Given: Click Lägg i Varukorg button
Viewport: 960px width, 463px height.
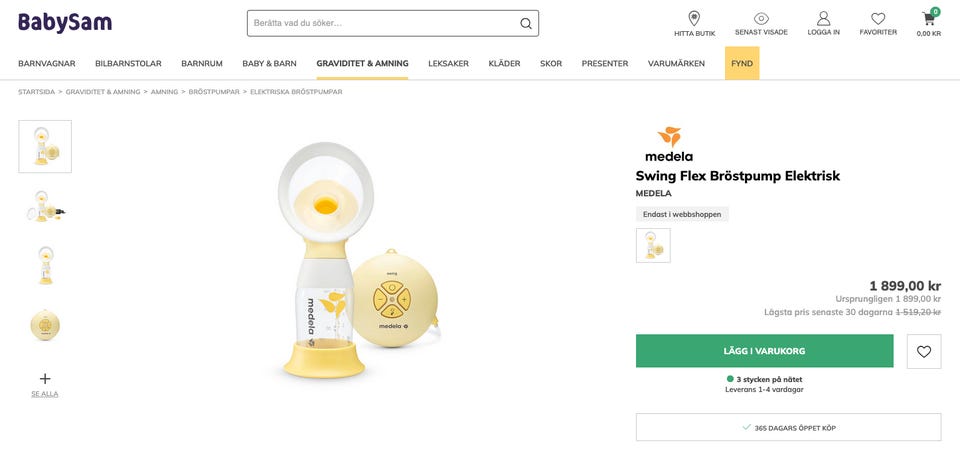Looking at the screenshot, I should [x=764, y=351].
